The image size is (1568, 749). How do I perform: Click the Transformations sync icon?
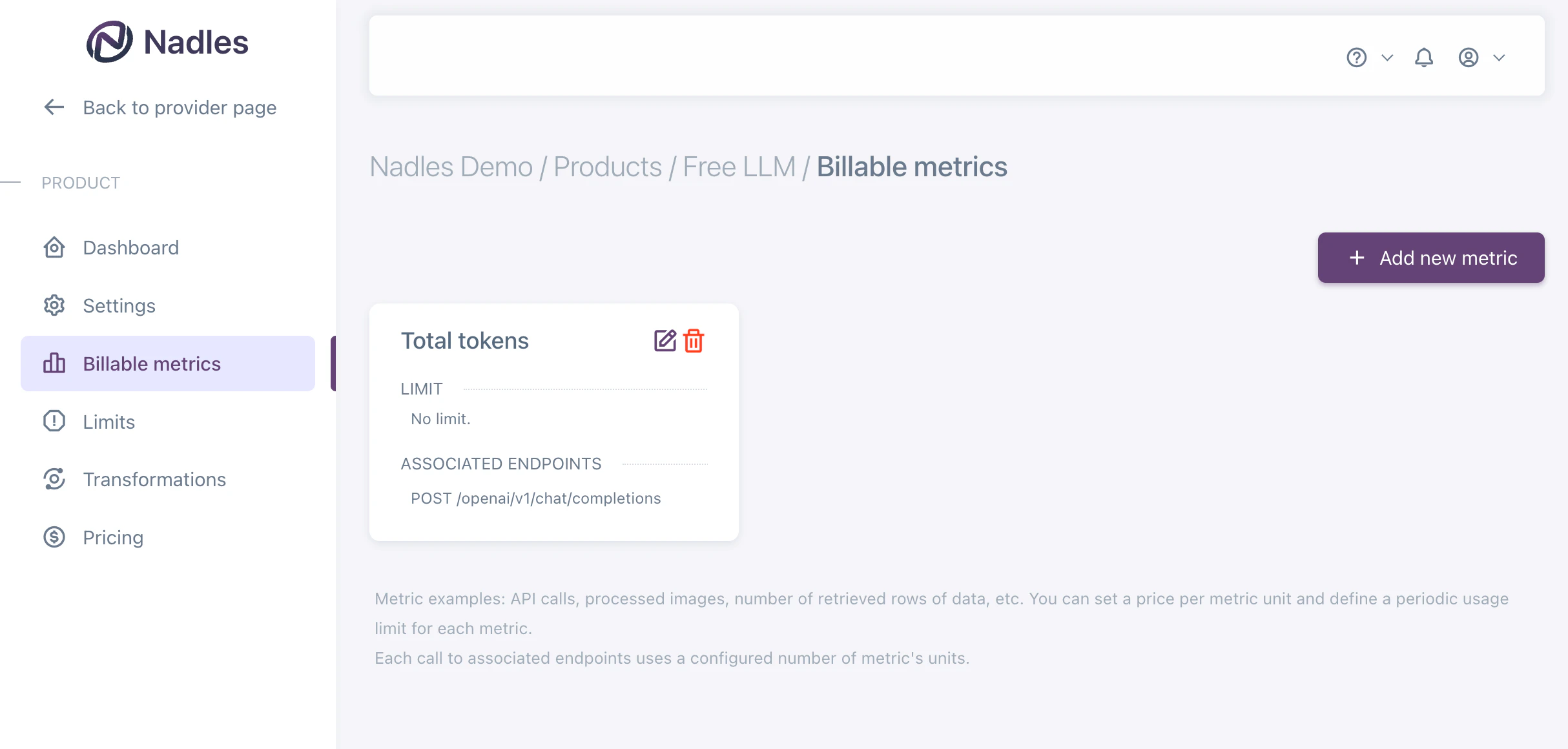pyautogui.click(x=54, y=479)
